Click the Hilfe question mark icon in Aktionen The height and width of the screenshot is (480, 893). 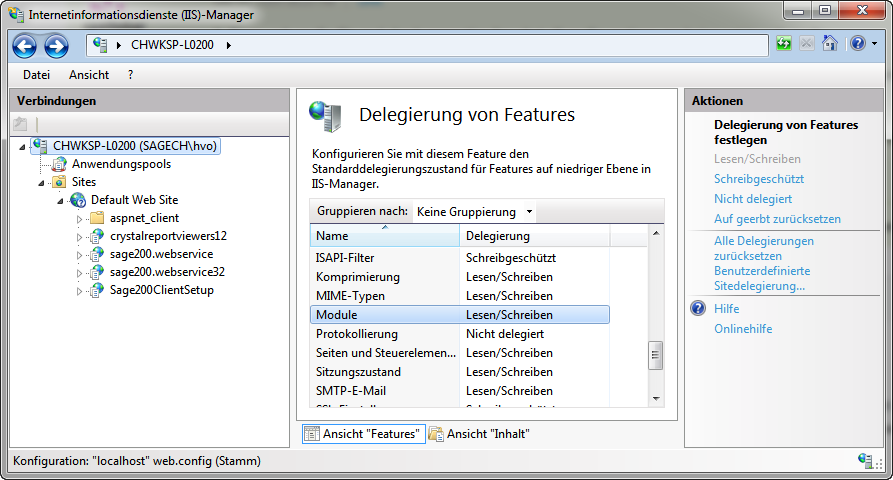pyautogui.click(x=698, y=309)
